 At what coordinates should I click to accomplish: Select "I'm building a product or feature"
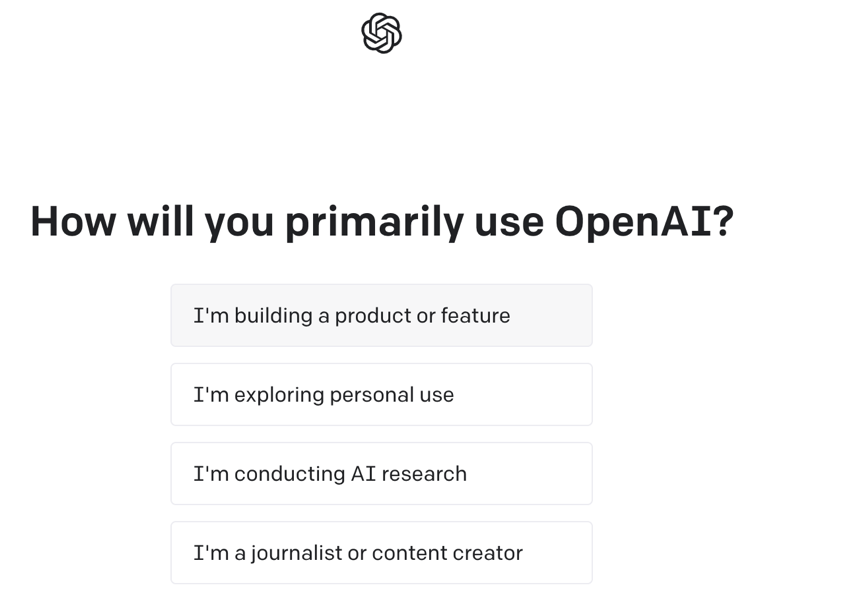[381, 315]
